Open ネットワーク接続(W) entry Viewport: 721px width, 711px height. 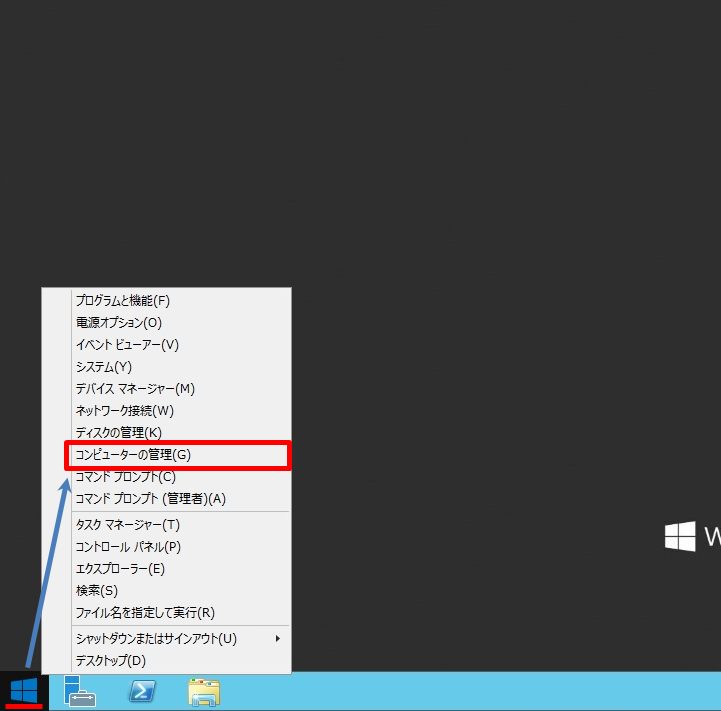click(166, 411)
